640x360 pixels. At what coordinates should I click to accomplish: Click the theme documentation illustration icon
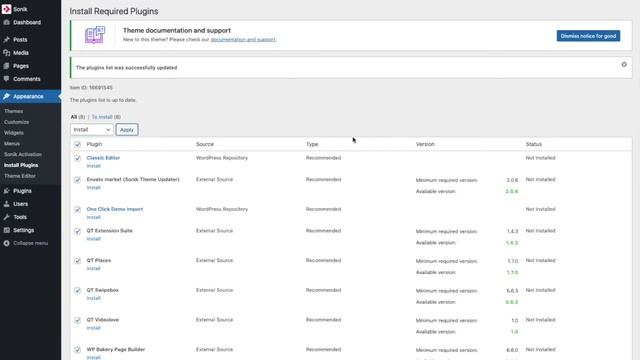coord(95,35)
